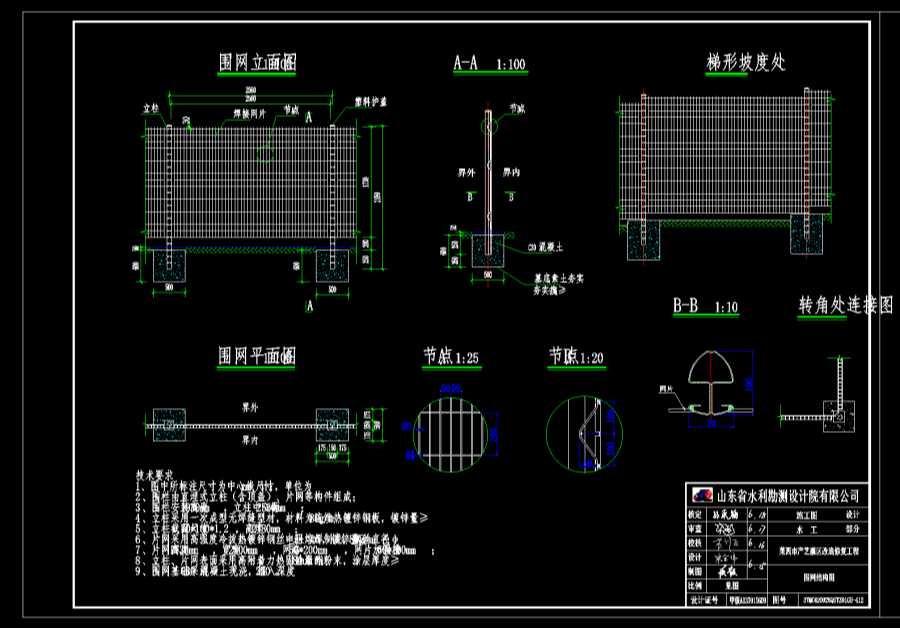Click the company logo in the title block

tap(704, 495)
